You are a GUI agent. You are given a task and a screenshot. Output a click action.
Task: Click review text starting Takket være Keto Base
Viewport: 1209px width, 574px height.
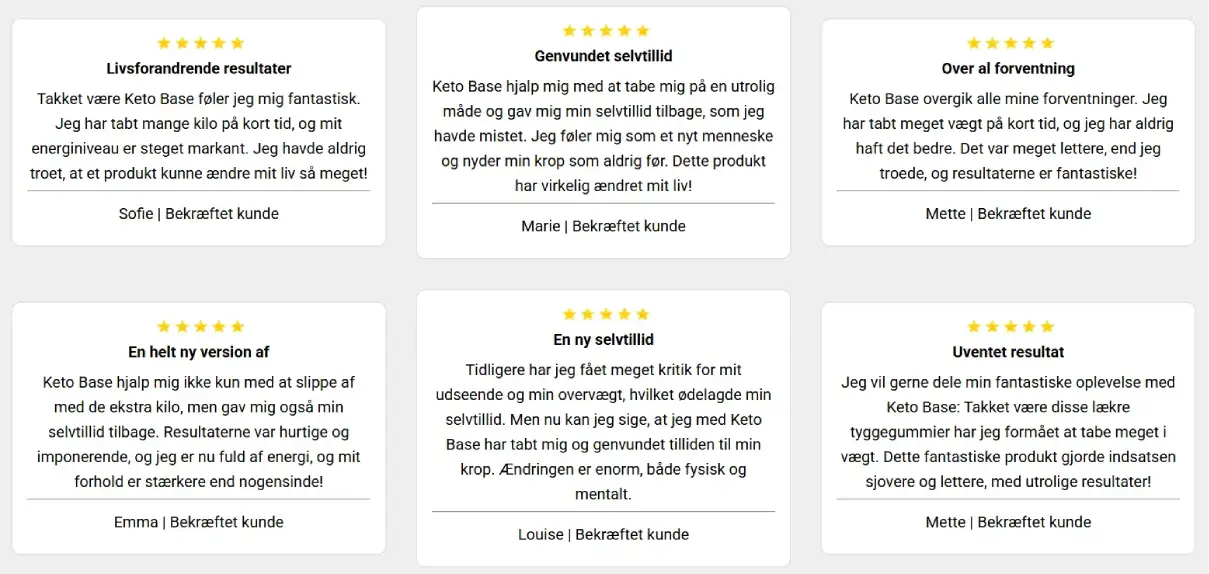199,136
